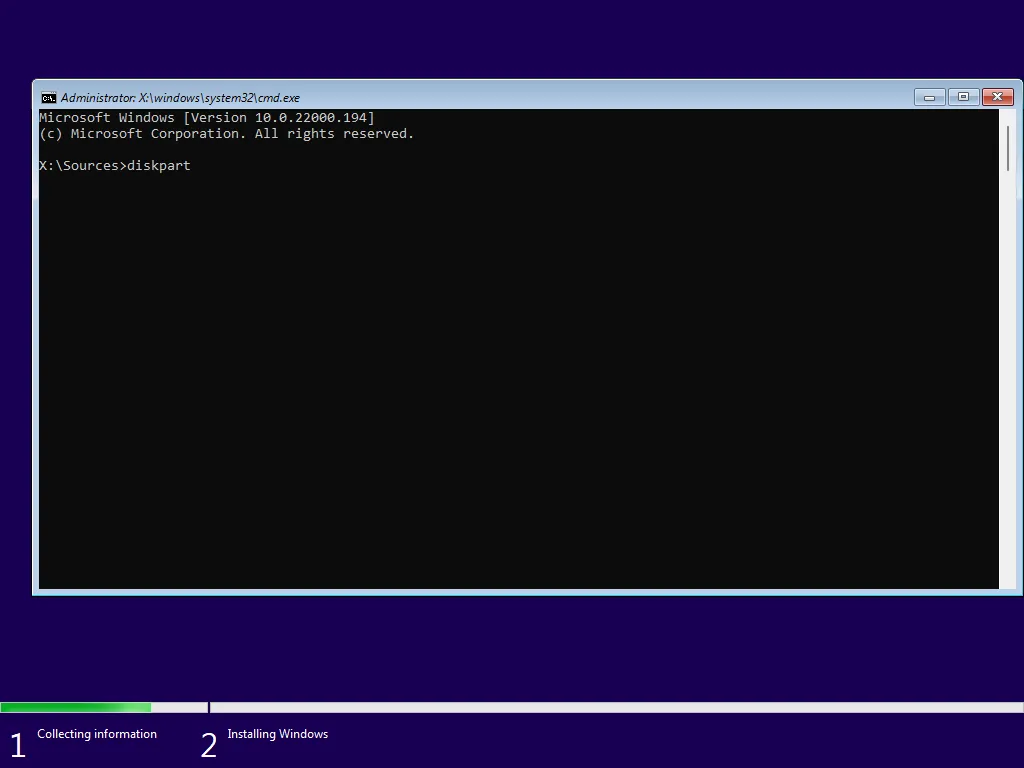This screenshot has height=768, width=1024.
Task: Click the green Collecting information progress bar
Action: click(75, 707)
